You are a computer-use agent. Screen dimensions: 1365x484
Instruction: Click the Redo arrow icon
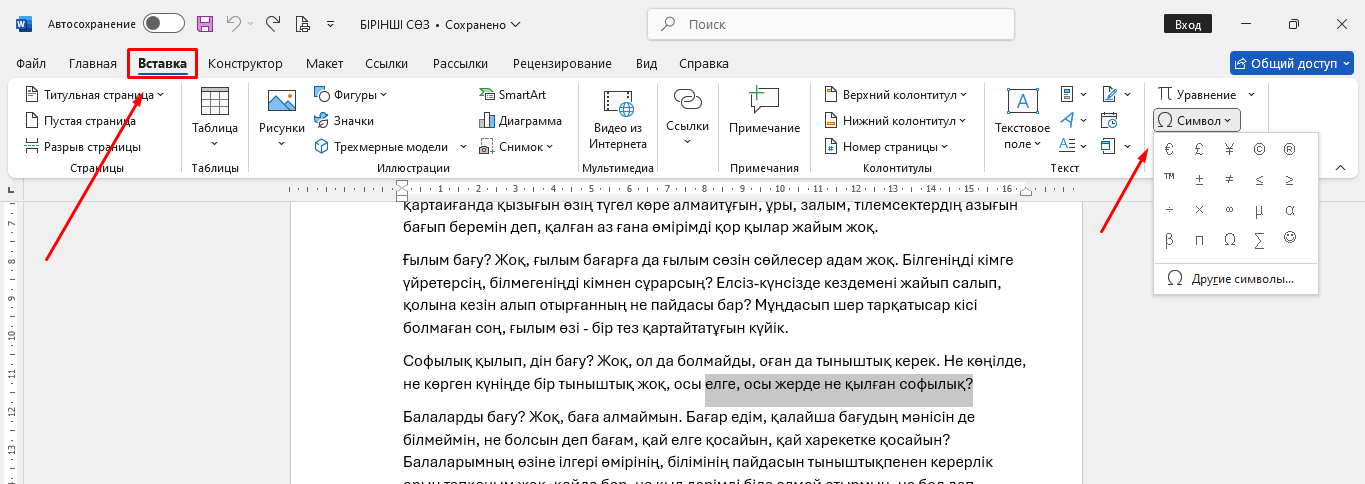(x=273, y=23)
